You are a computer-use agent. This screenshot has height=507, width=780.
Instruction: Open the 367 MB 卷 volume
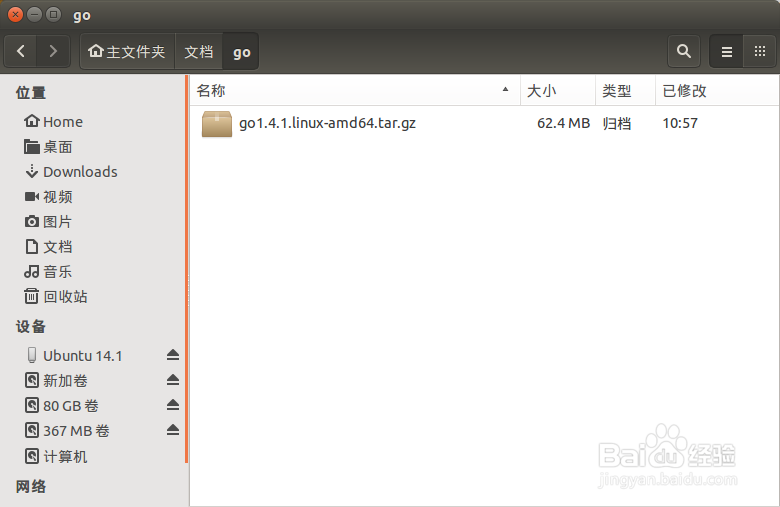coord(76,430)
